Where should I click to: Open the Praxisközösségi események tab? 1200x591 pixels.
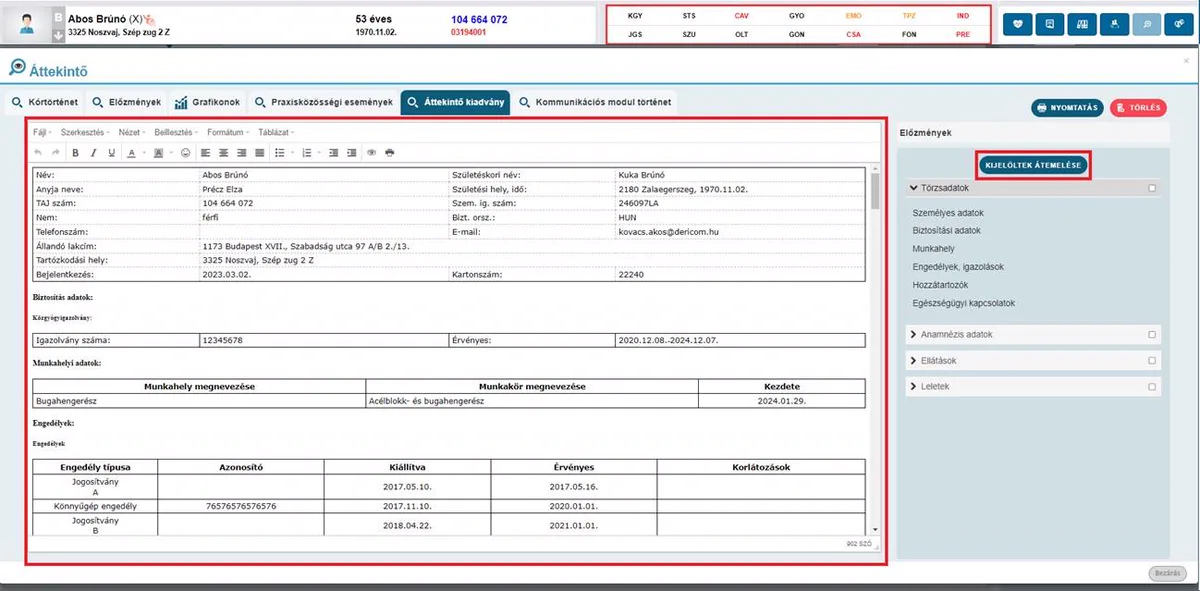click(324, 102)
